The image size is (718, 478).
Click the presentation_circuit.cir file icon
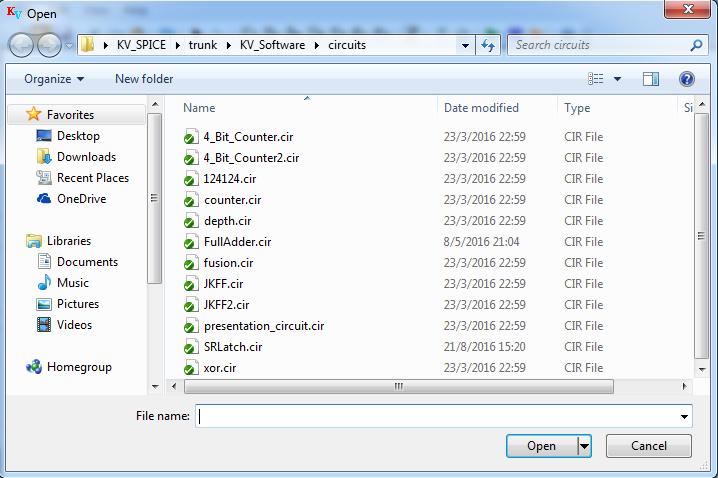(191, 326)
